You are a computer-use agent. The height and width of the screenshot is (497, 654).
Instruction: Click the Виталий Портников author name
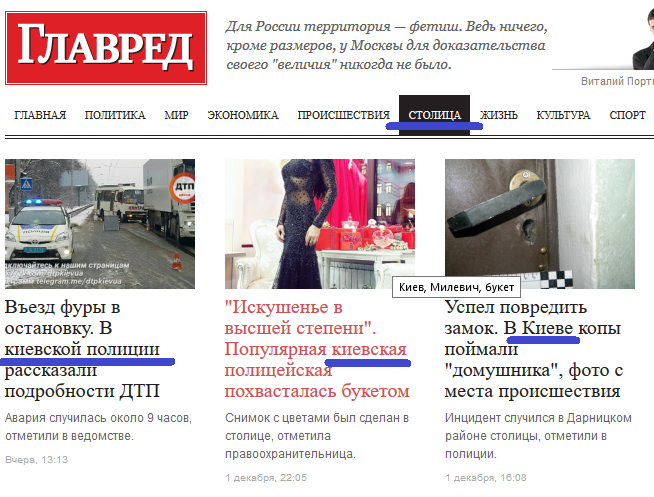[x=617, y=81]
